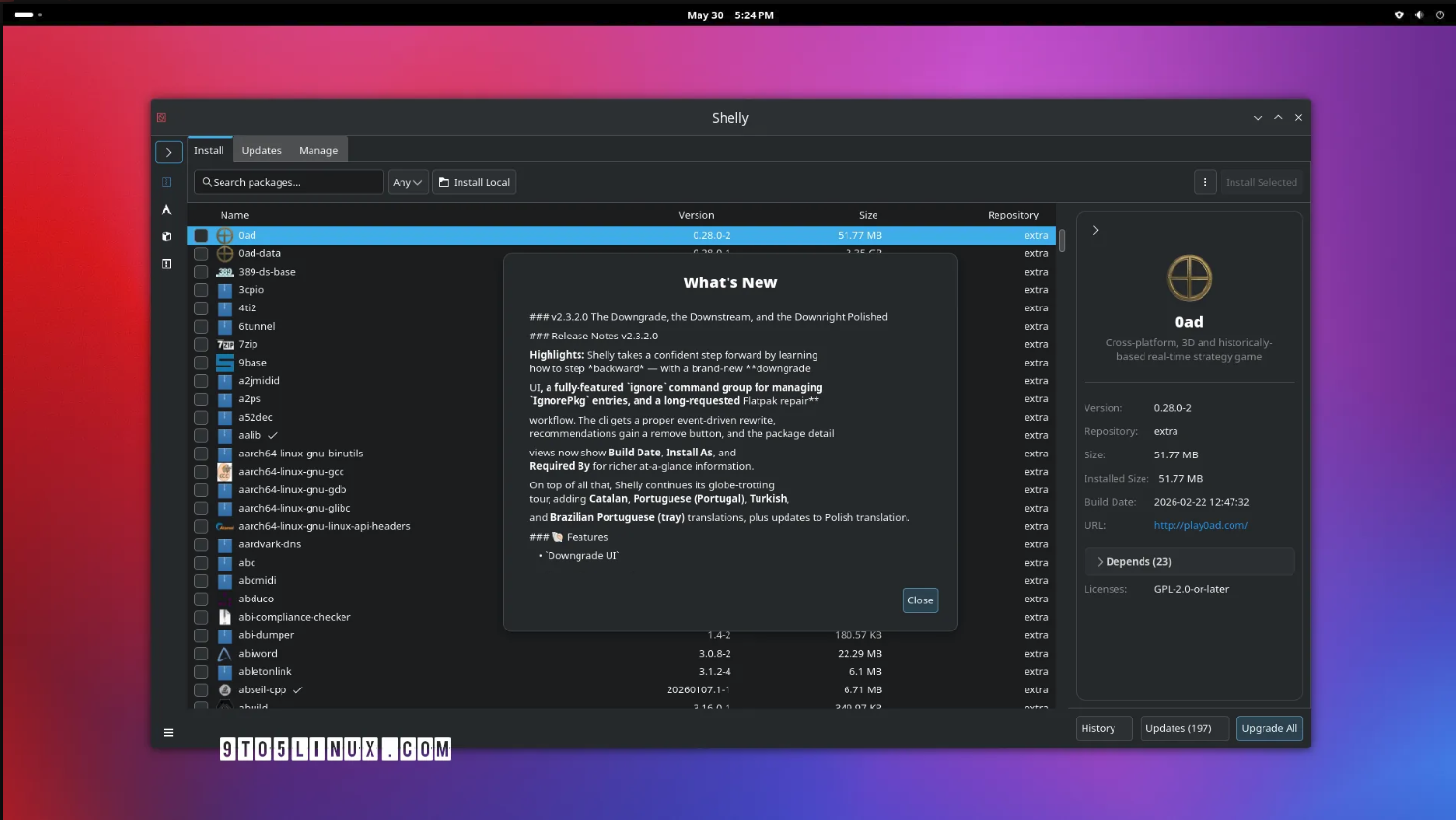Tick the checkbox for 0ad-data
The height and width of the screenshot is (820, 1456).
pos(201,253)
